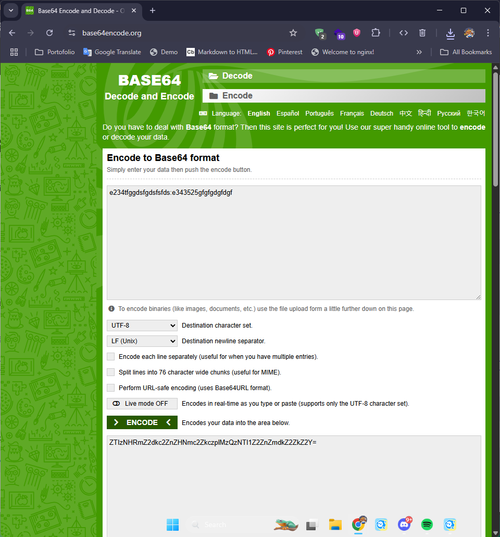
Task: Select Deutsch language
Action: tap(382, 113)
